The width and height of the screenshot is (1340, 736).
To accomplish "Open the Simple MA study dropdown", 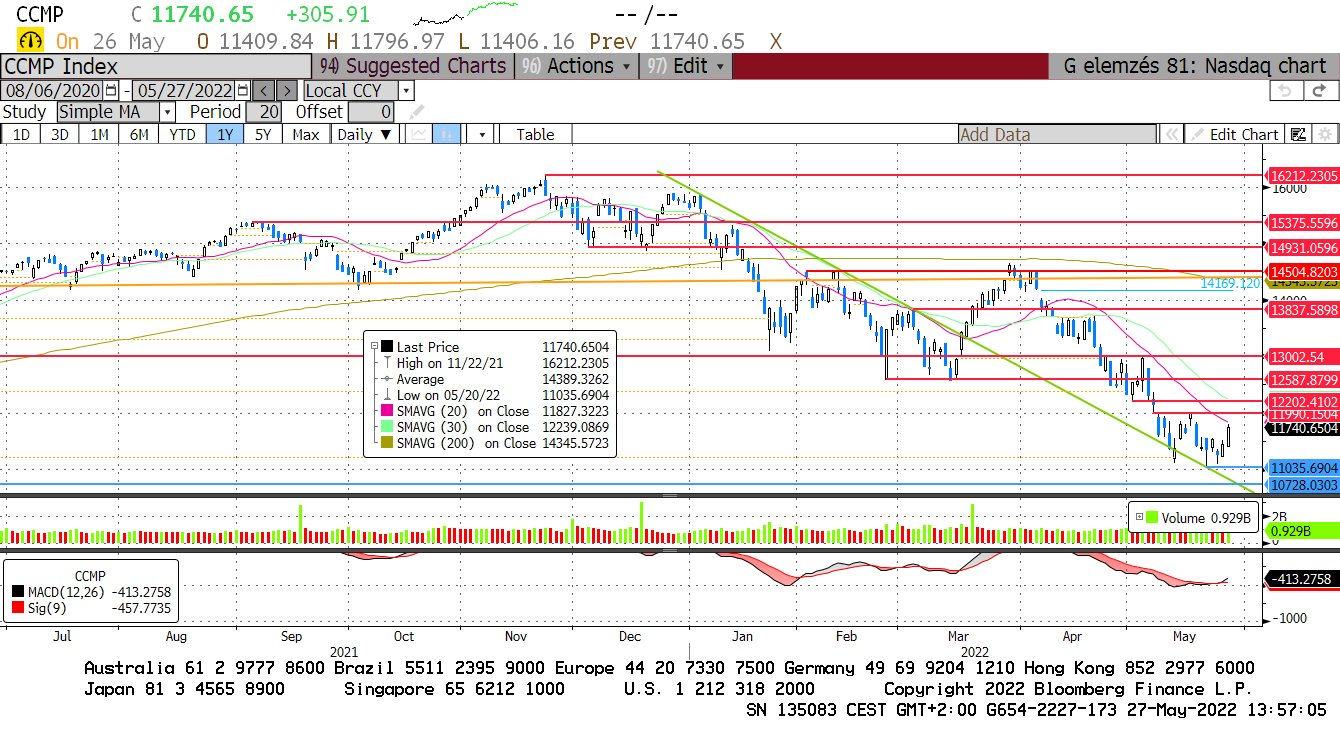I will tap(167, 112).
